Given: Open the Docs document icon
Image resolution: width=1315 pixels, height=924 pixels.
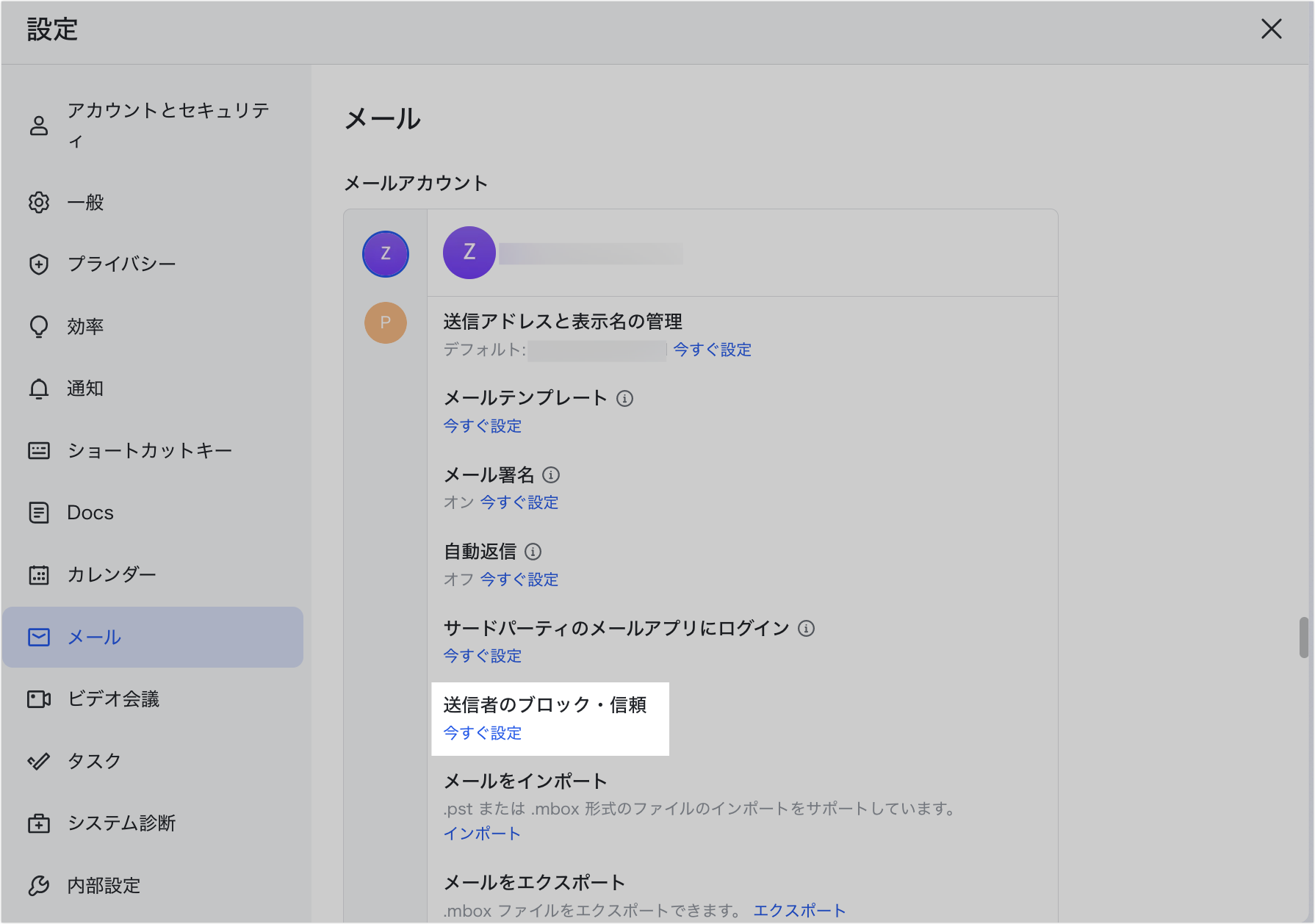Looking at the screenshot, I should point(37,512).
